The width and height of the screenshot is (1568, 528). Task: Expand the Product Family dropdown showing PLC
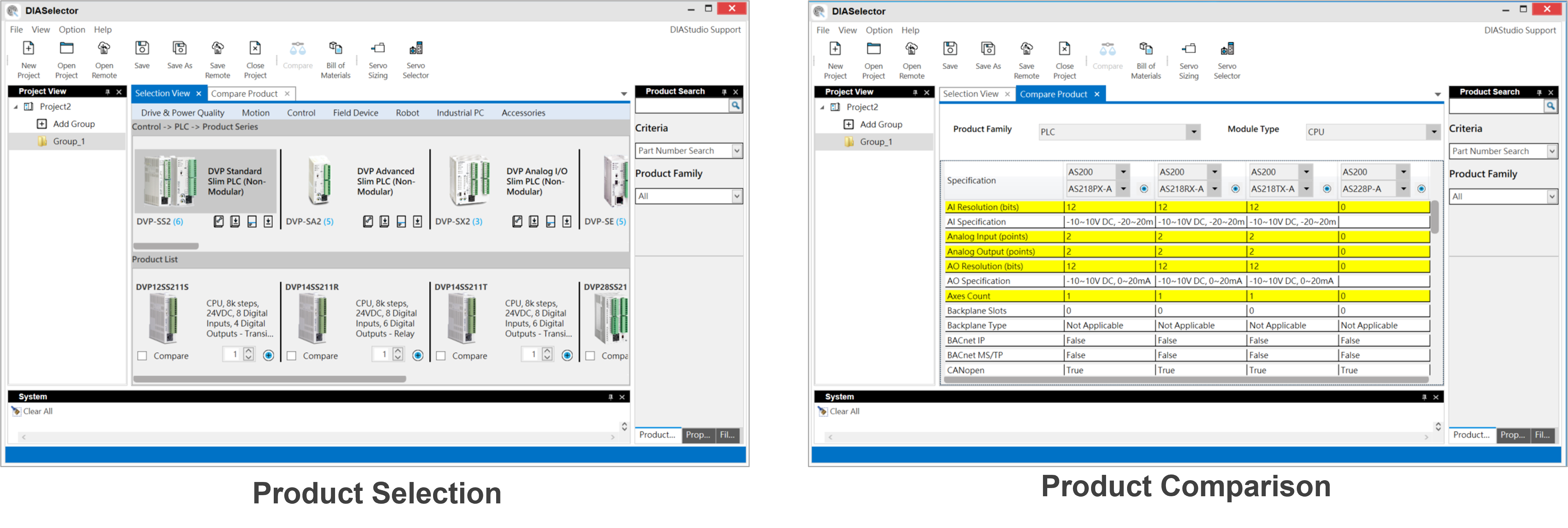pos(1194,132)
